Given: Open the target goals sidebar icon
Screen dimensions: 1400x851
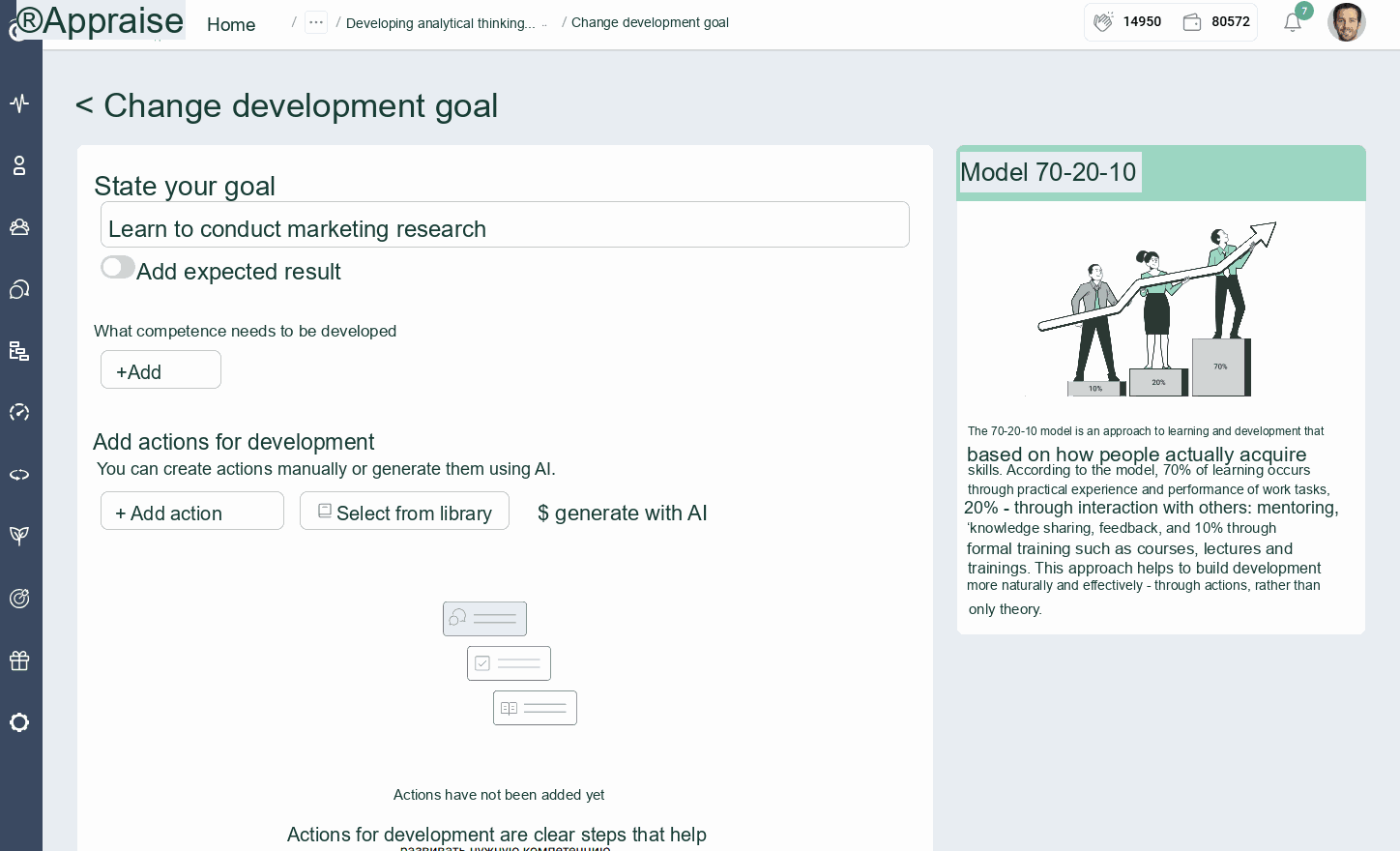Looking at the screenshot, I should (19, 599).
